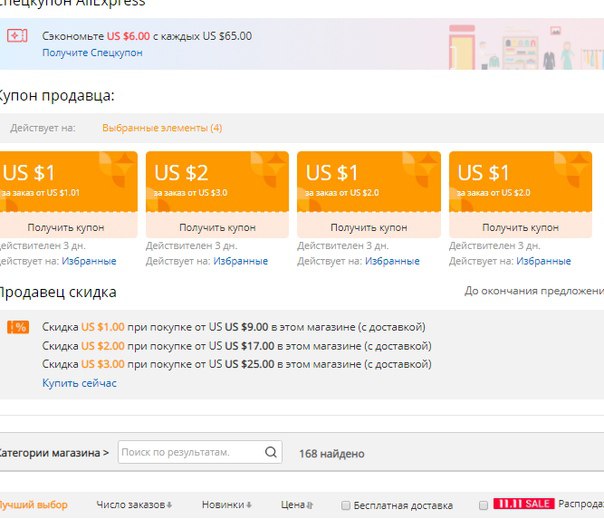
Task: Enable Бесплатная доставка checkbox
Action: 346,505
